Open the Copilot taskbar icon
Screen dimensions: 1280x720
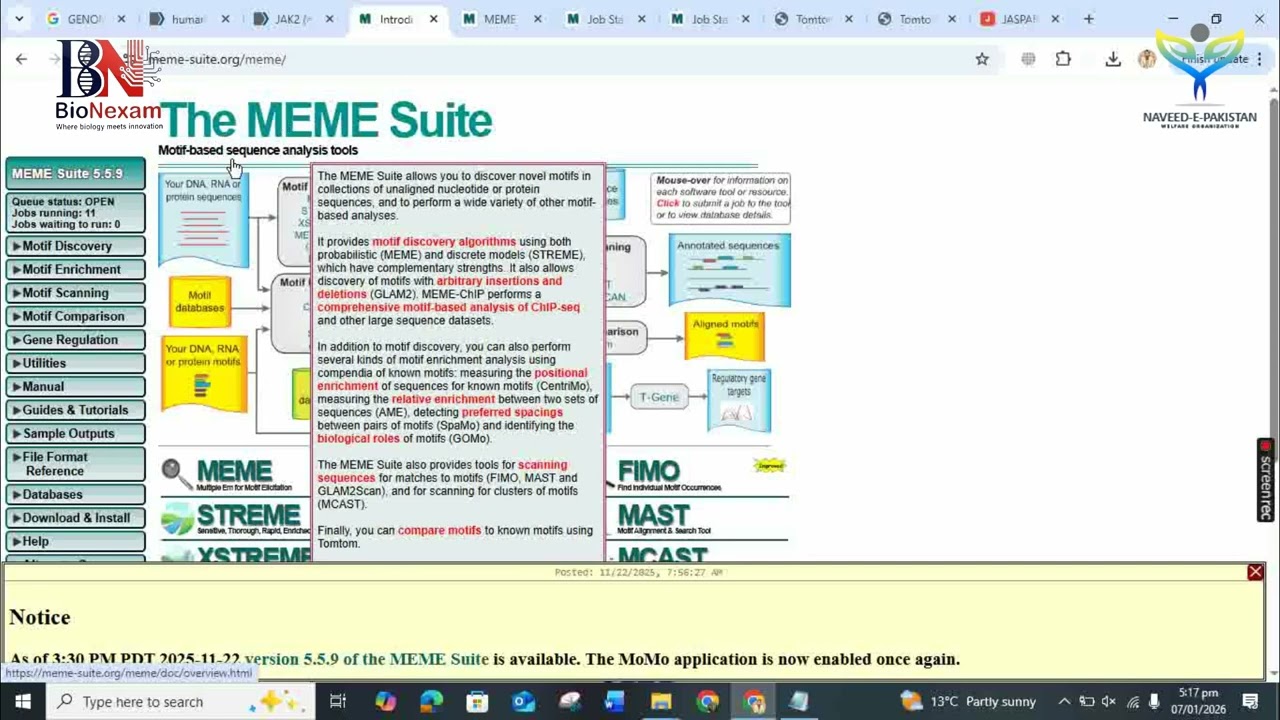(385, 701)
